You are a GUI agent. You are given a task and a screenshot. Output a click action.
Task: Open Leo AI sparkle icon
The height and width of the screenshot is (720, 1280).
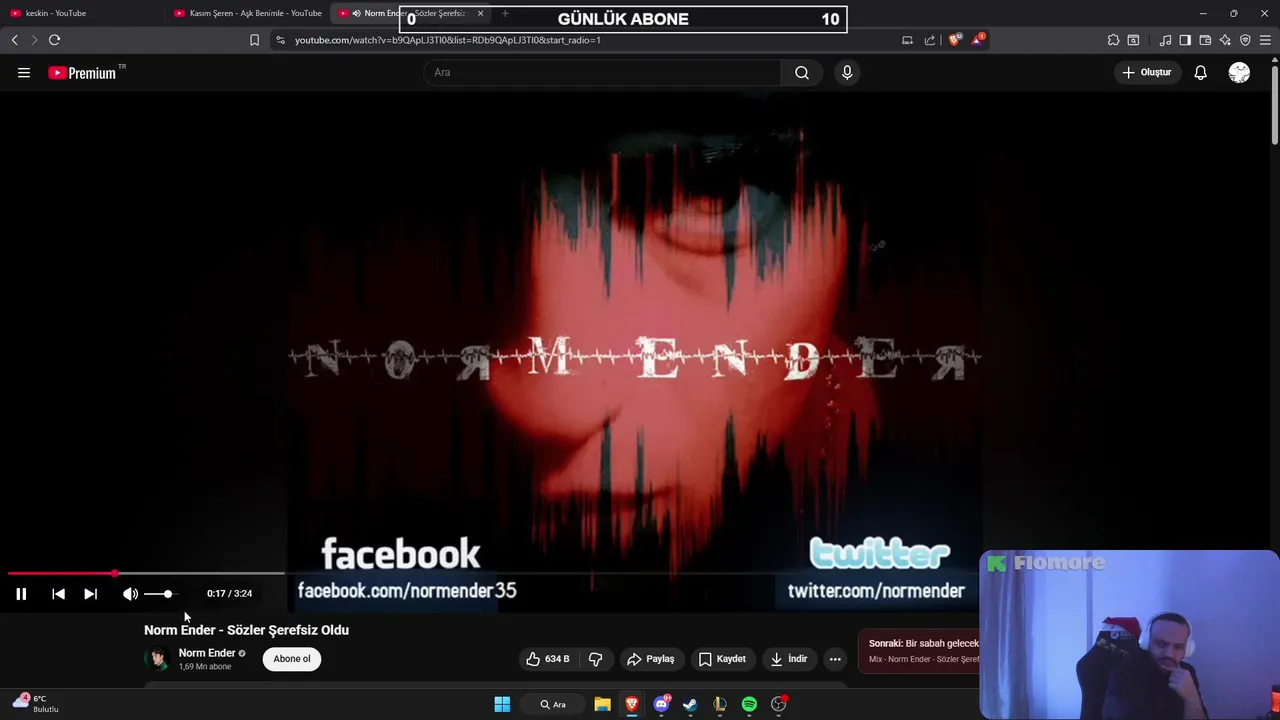point(1225,40)
